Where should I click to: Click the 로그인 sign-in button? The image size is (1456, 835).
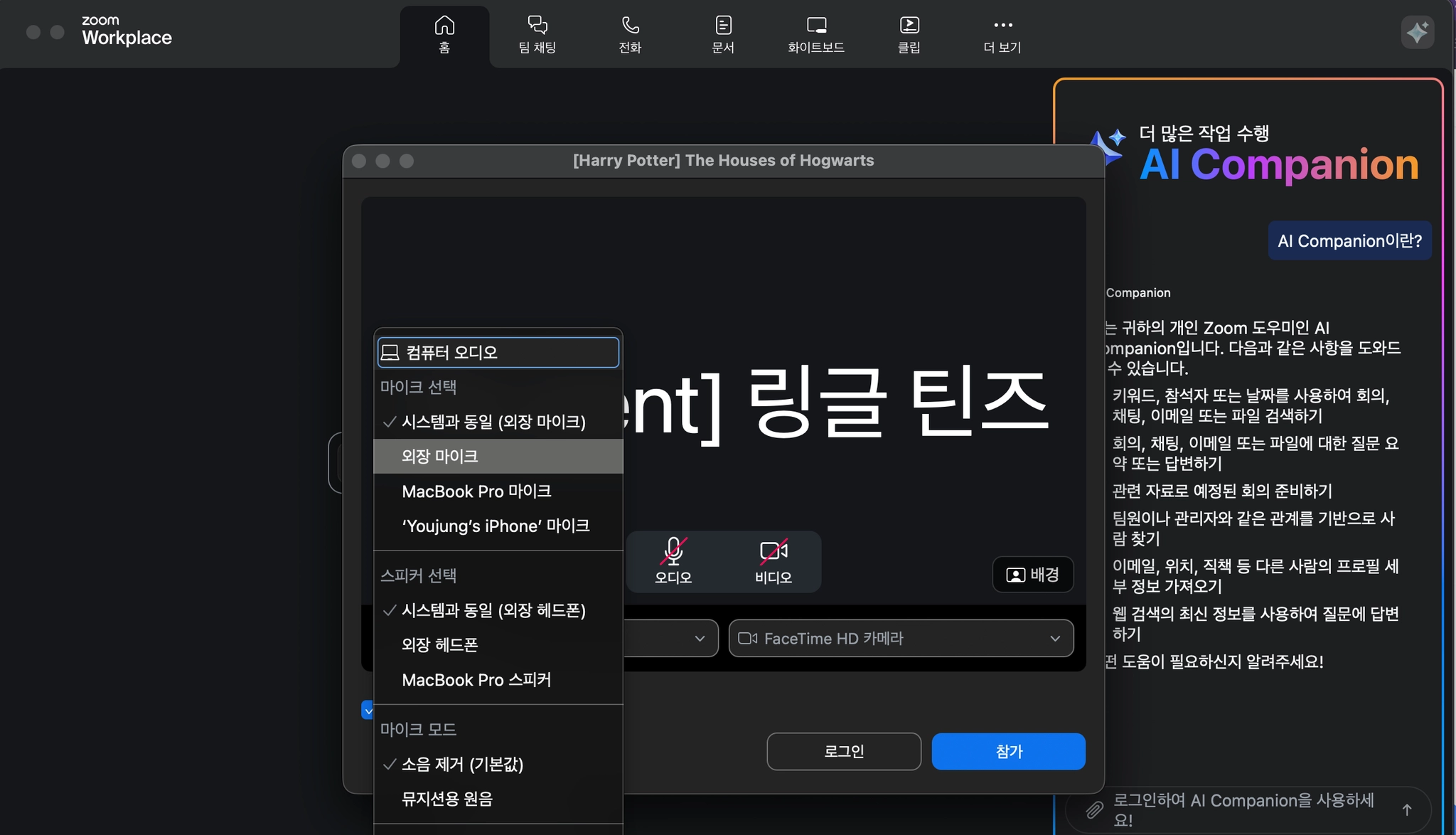coord(843,752)
